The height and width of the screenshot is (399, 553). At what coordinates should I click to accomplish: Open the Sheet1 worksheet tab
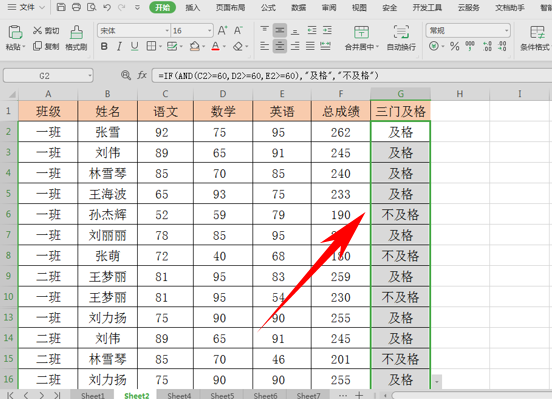coord(93,395)
